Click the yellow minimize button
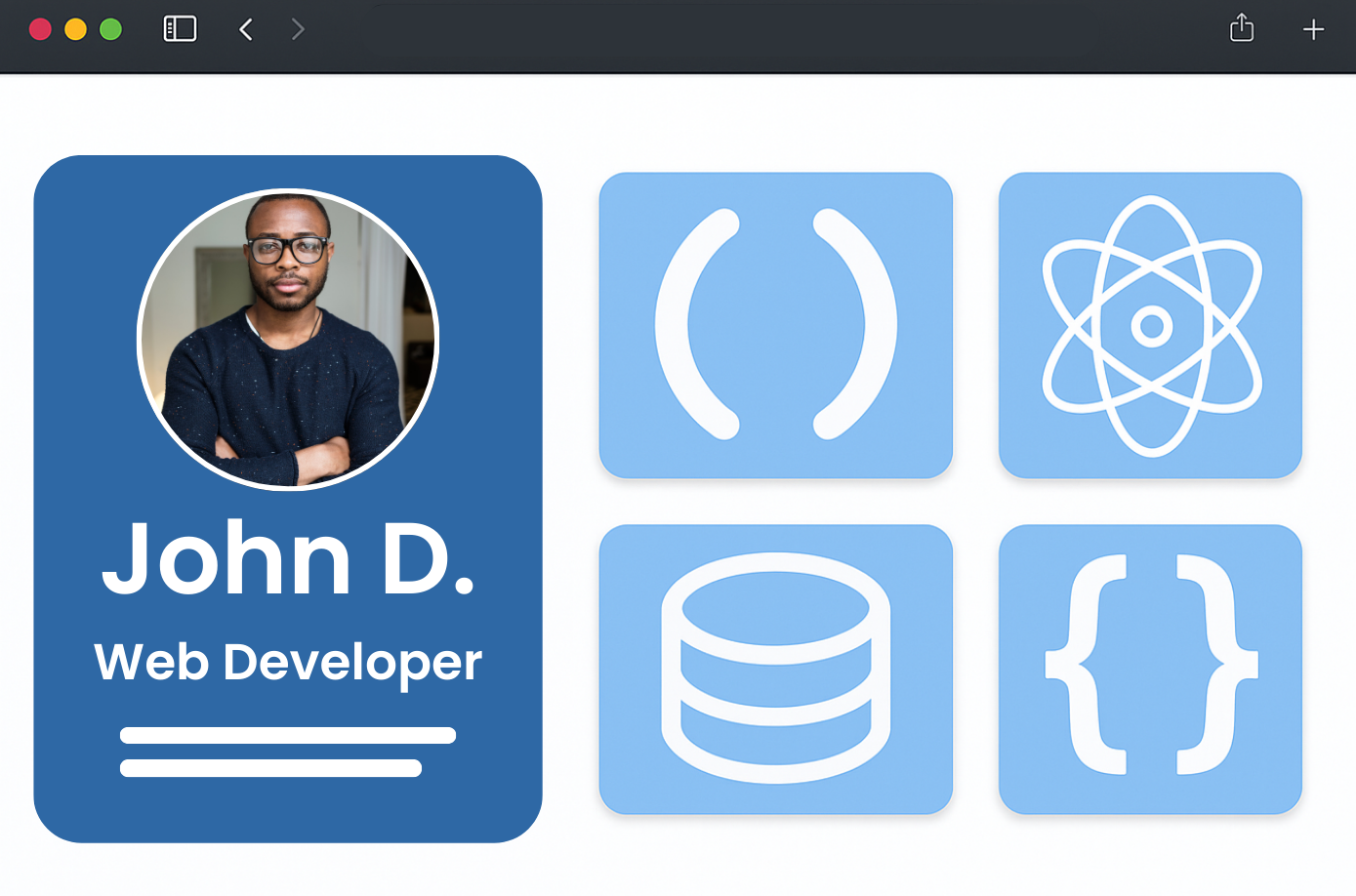This screenshot has width=1356, height=896. [x=75, y=29]
